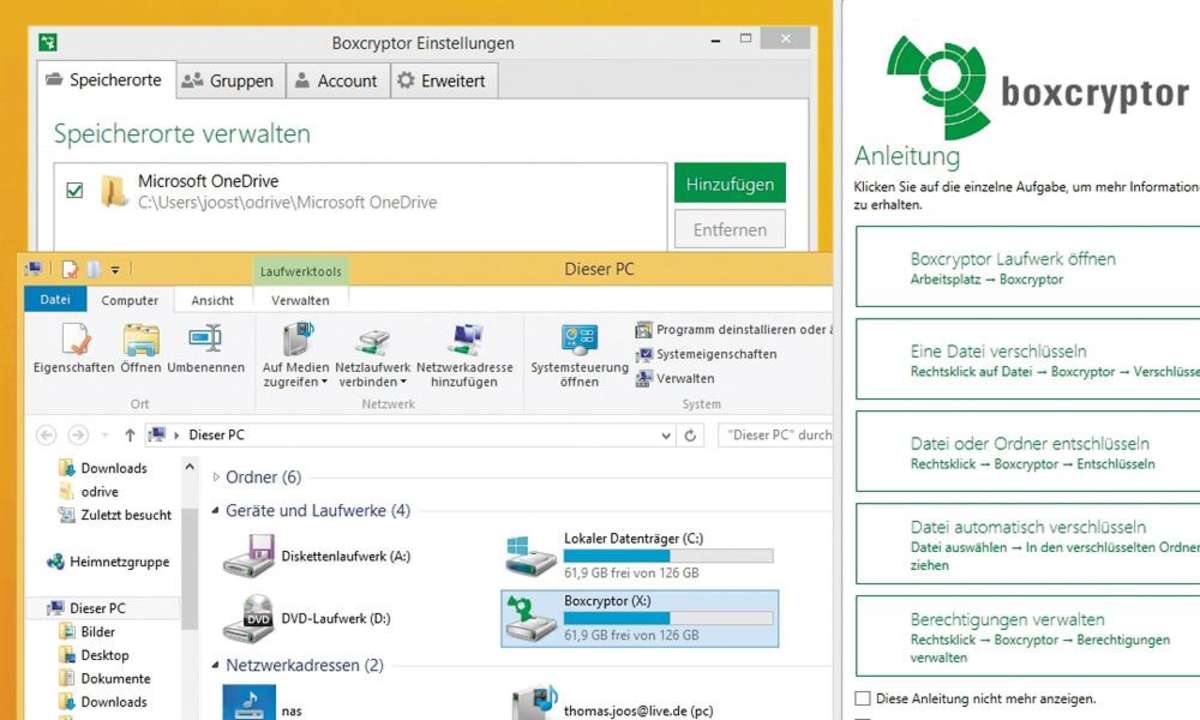
Task: Open Netzlaufwerk verbinden dropdown arrow
Action: pos(403,382)
